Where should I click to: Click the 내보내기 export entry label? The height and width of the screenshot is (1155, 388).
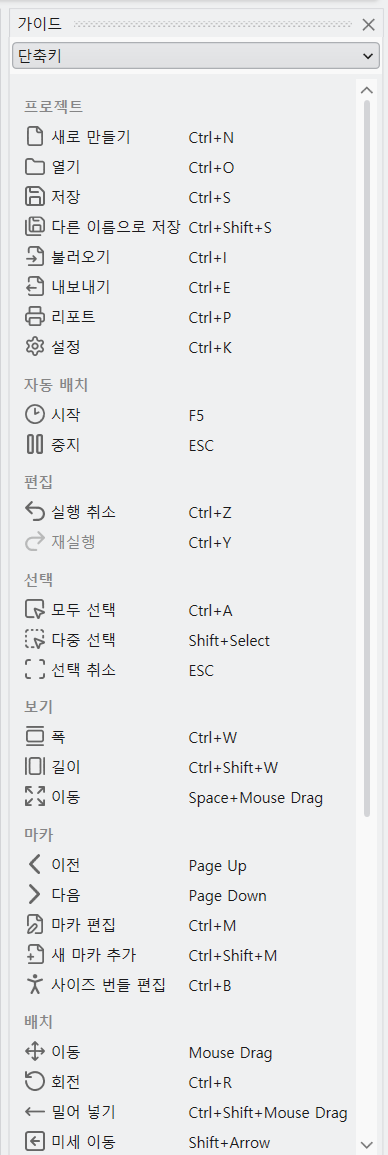pyautogui.click(x=81, y=287)
